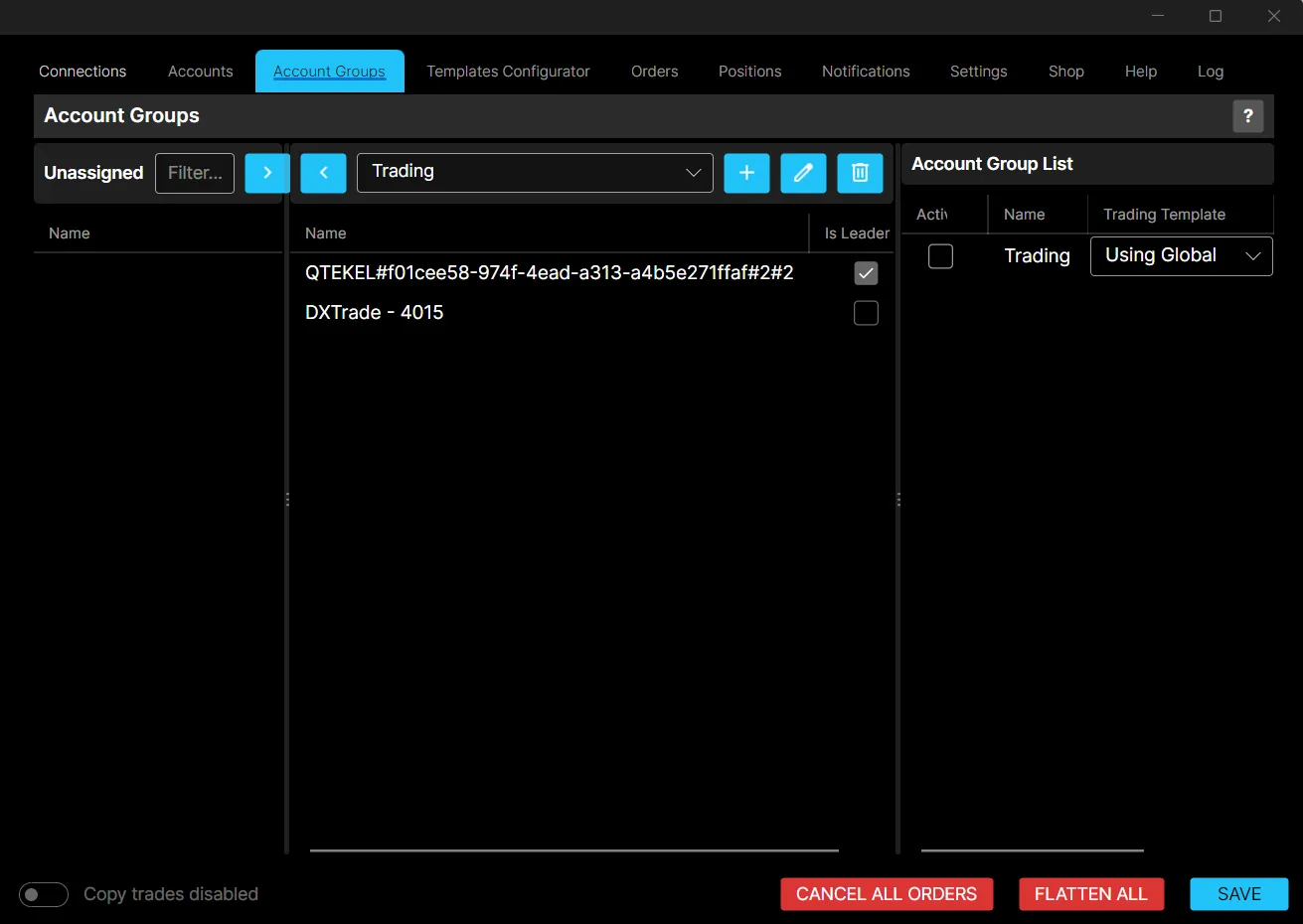1303x924 pixels.
Task: Click the horizontal scrollbar under accounts list
Action: pyautogui.click(x=574, y=850)
